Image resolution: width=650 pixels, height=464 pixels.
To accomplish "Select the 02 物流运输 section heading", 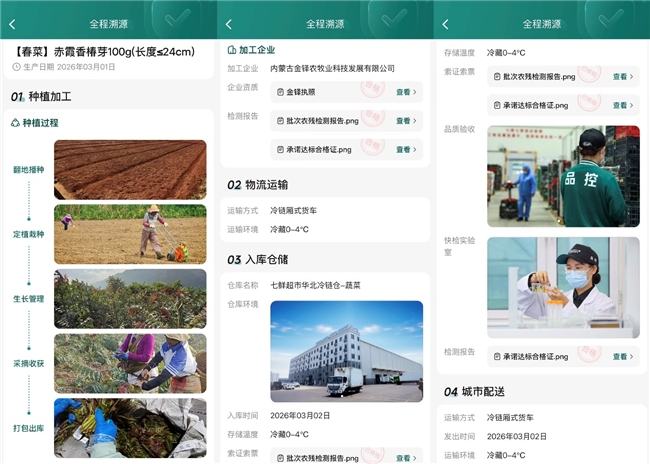I will 257,185.
